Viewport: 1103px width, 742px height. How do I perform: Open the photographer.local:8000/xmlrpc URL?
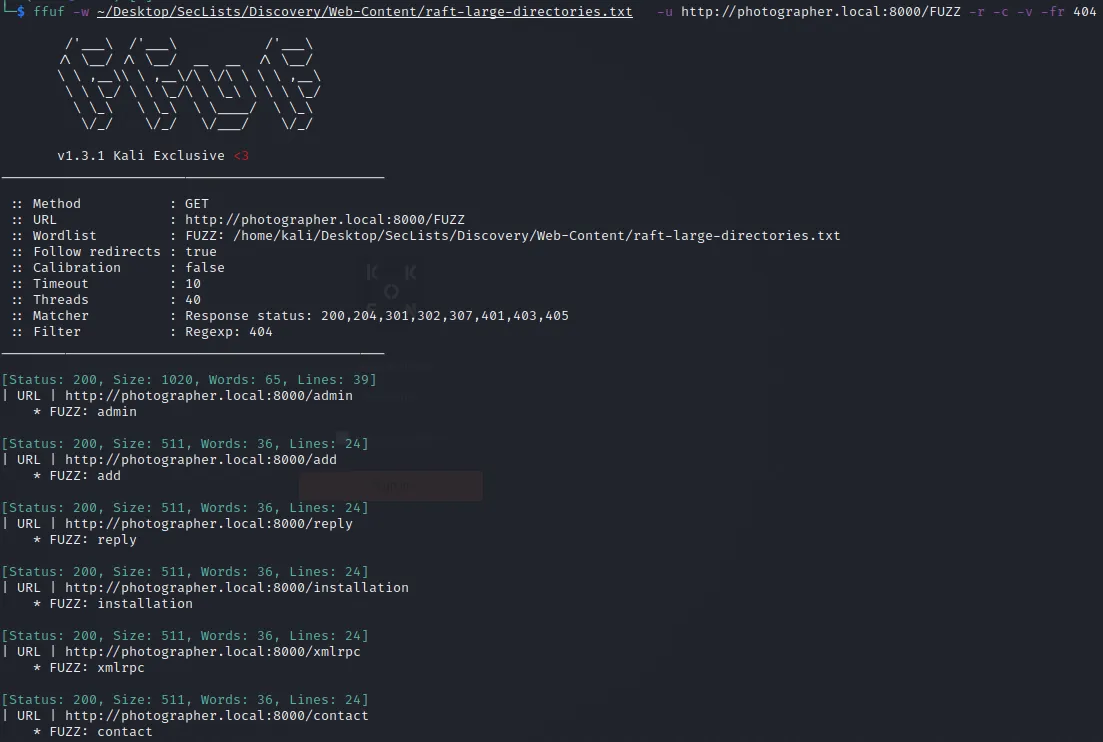[212, 652]
